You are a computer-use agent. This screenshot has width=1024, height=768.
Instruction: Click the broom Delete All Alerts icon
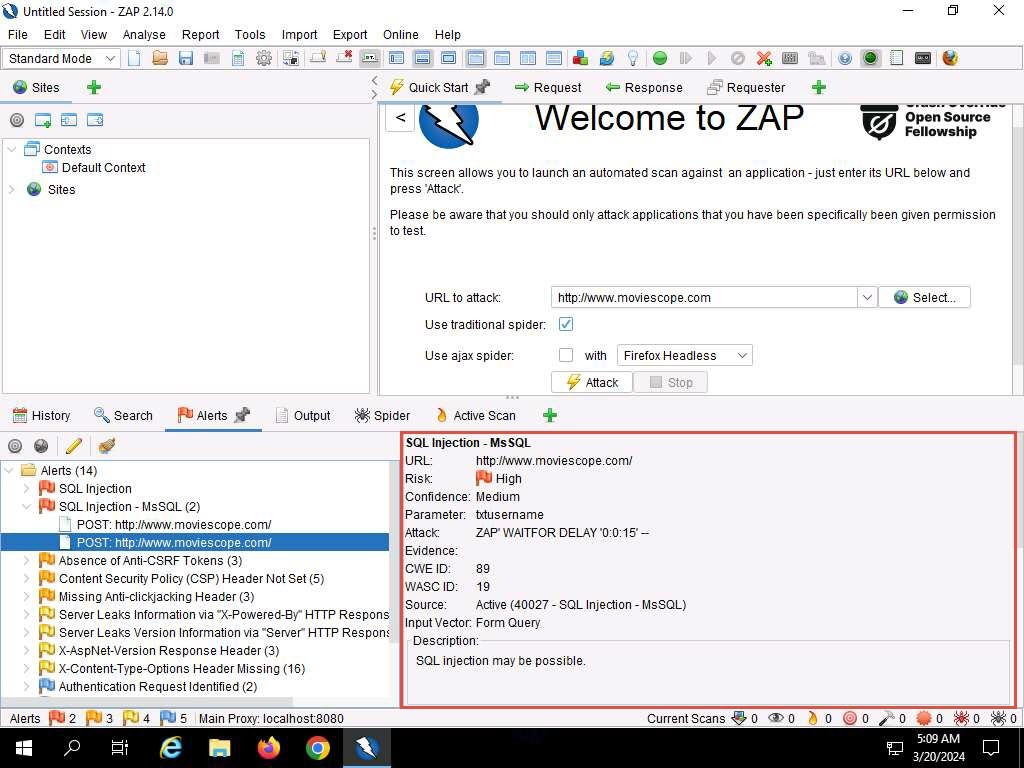107,446
